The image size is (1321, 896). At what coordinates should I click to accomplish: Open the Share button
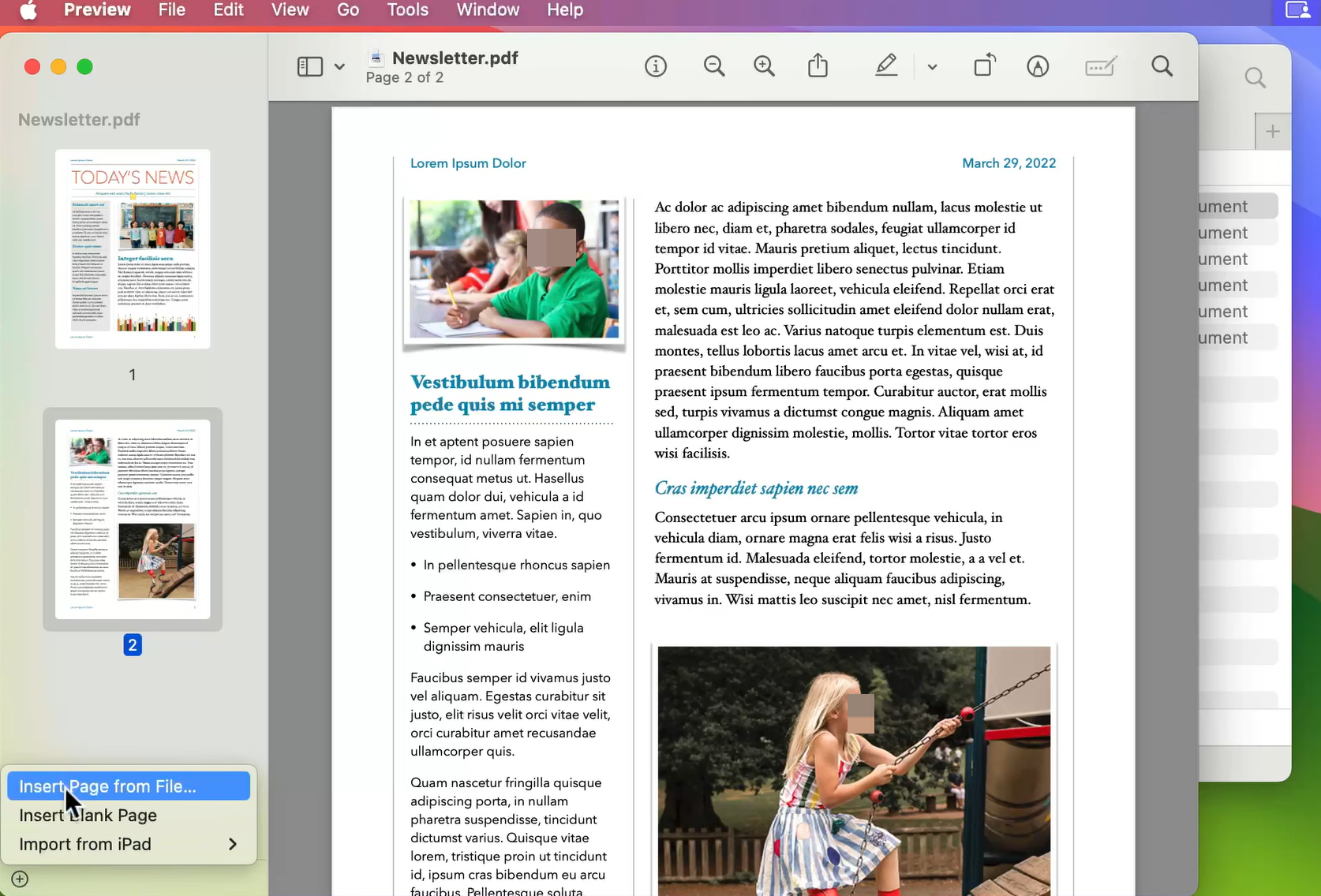pyautogui.click(x=818, y=65)
